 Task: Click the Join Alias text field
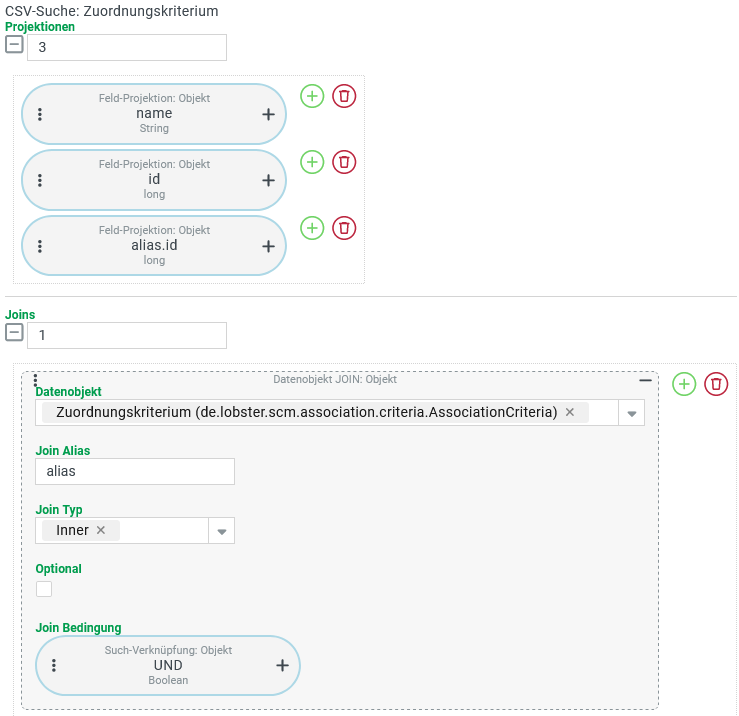tap(135, 471)
